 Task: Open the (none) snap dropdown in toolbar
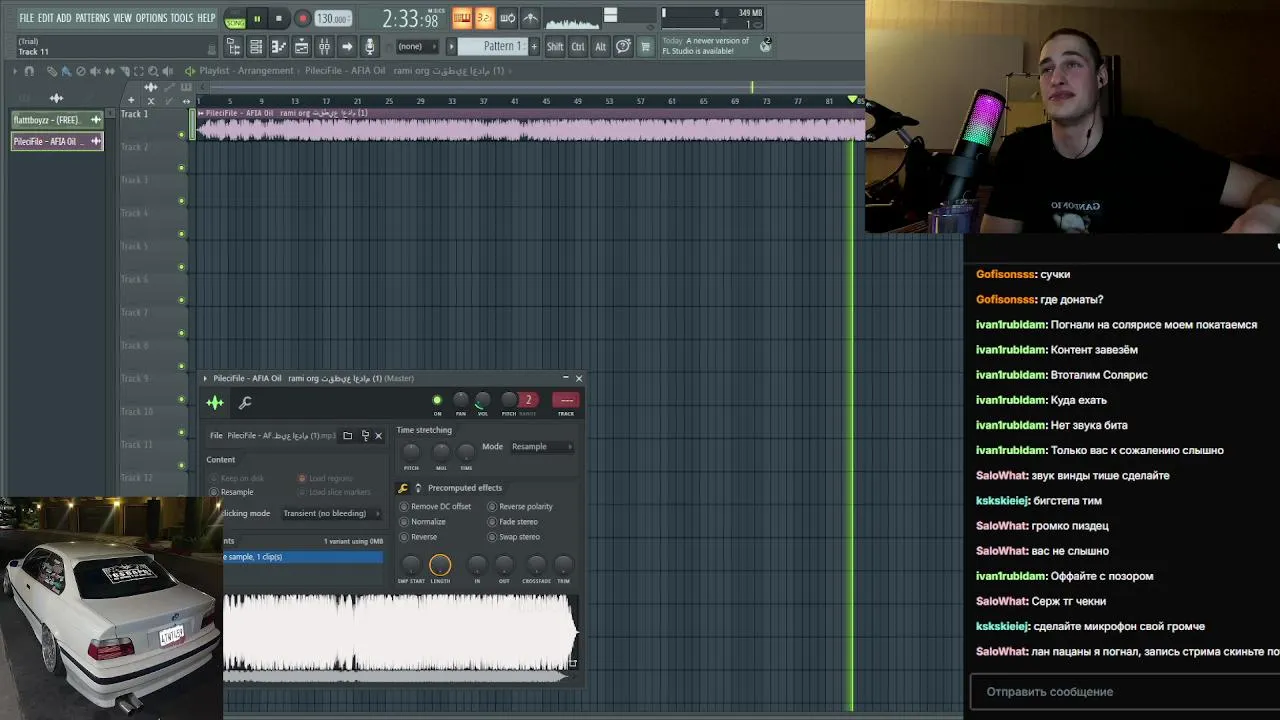(x=416, y=46)
